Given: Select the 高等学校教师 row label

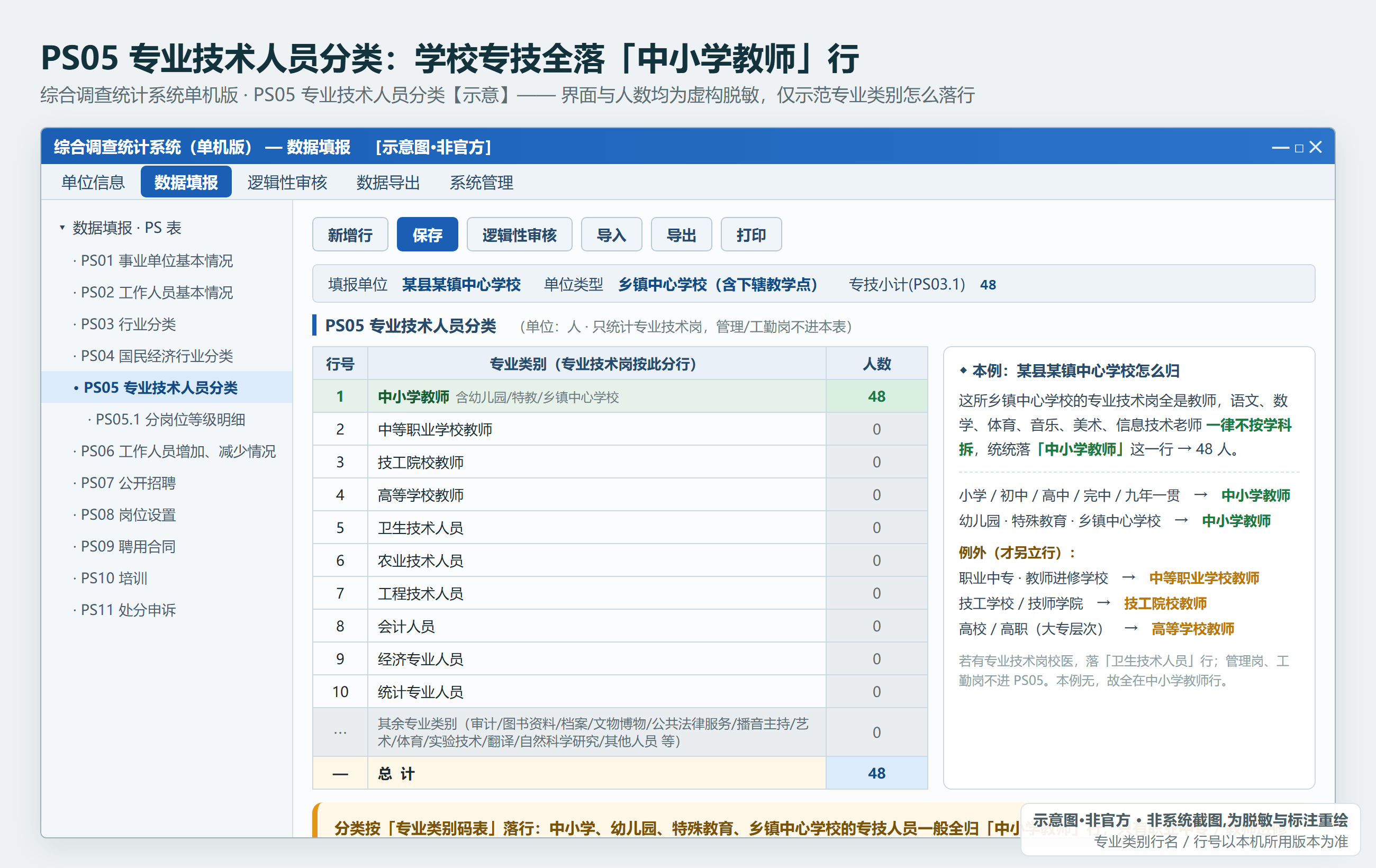Looking at the screenshot, I should (x=420, y=495).
